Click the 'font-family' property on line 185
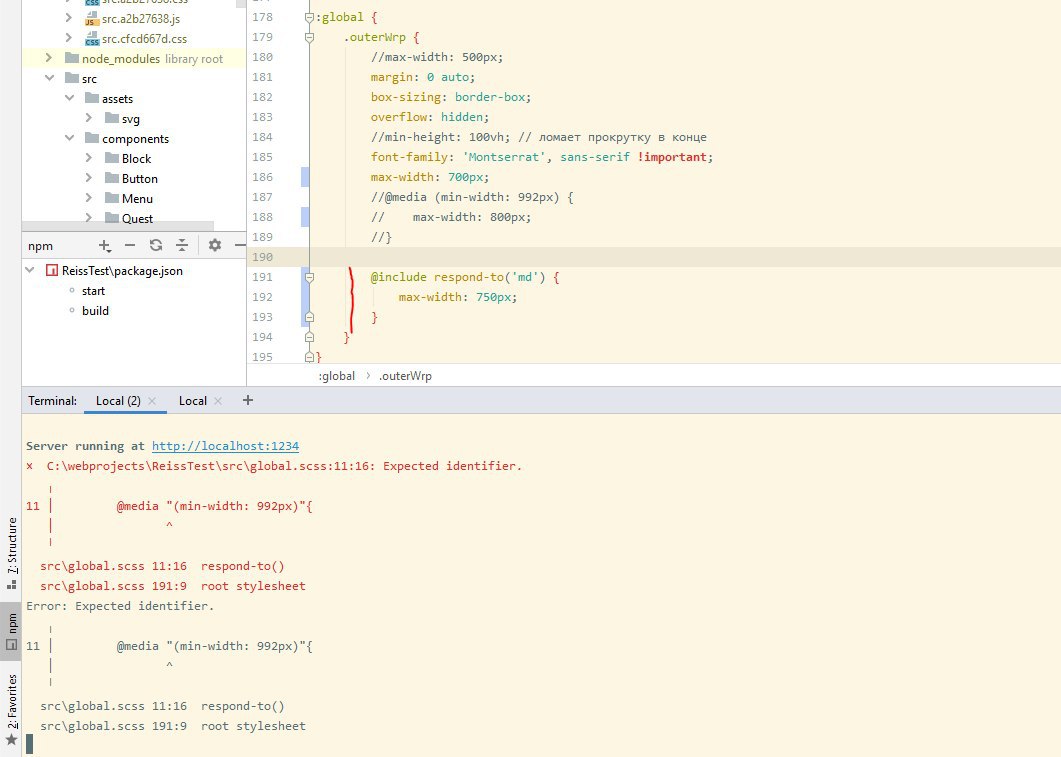Screen dimensions: 1061x757 tap(408, 157)
